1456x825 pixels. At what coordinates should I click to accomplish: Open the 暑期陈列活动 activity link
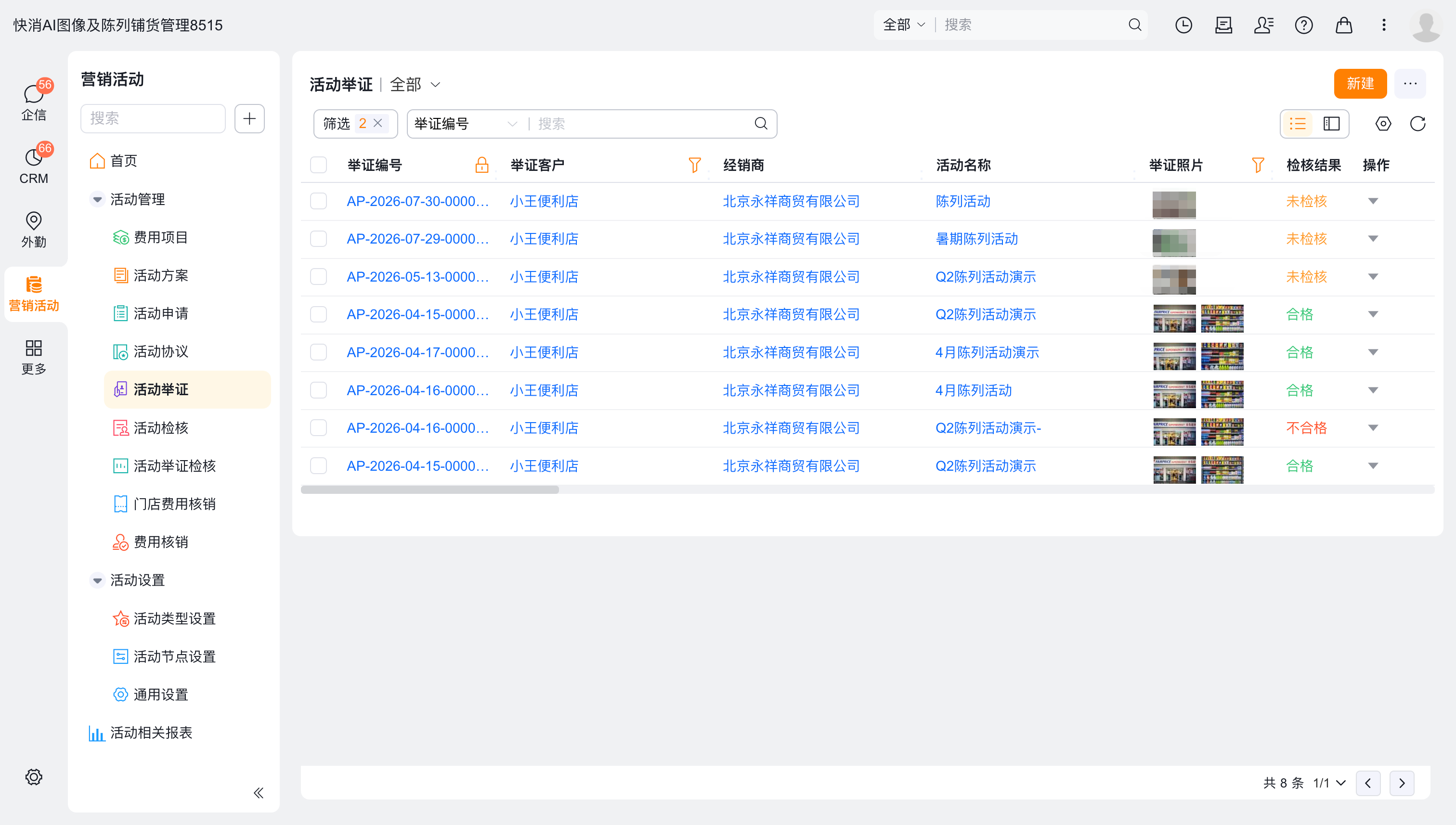pyautogui.click(x=976, y=239)
